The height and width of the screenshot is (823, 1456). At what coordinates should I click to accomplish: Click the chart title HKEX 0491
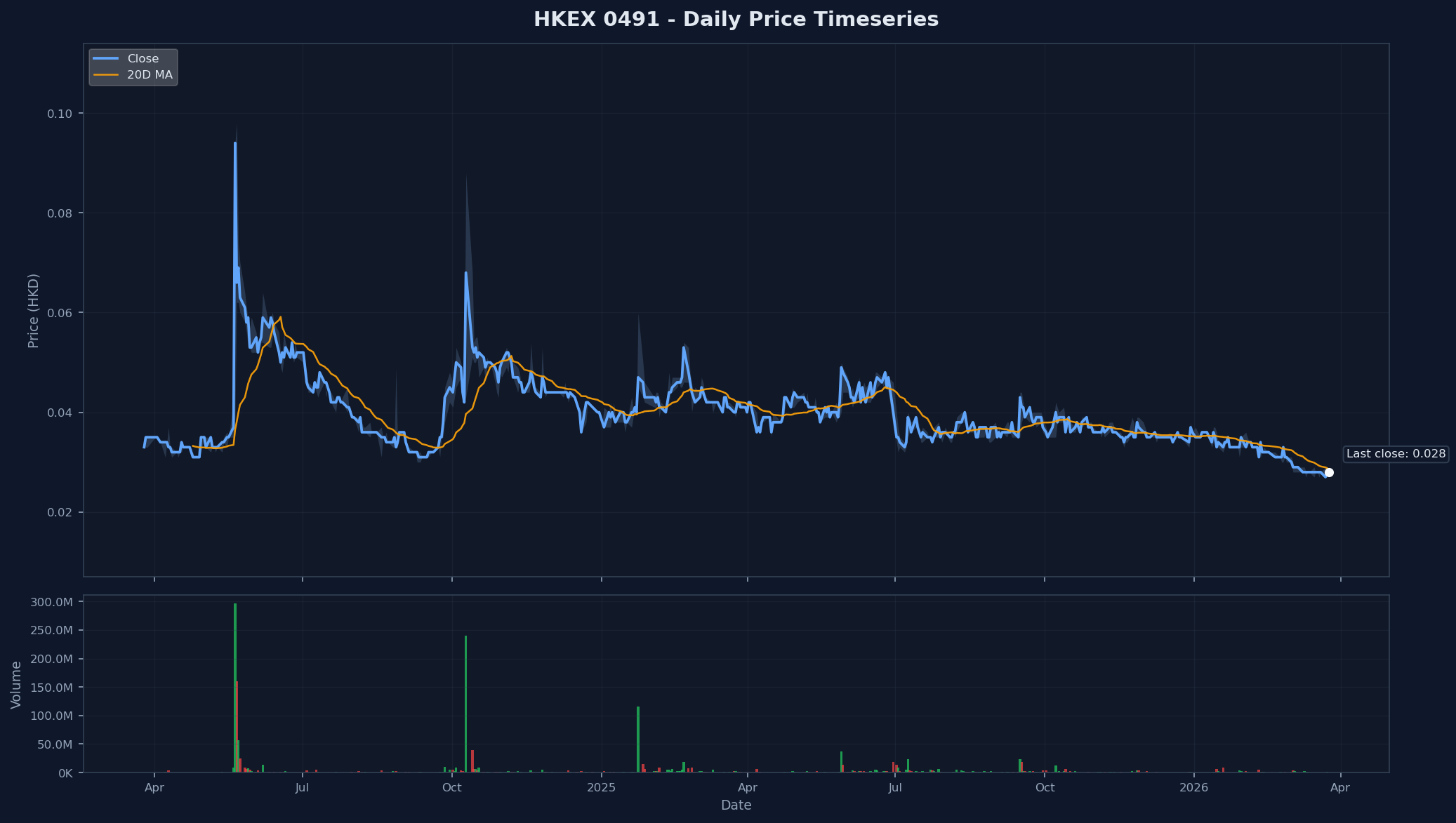pos(736,19)
